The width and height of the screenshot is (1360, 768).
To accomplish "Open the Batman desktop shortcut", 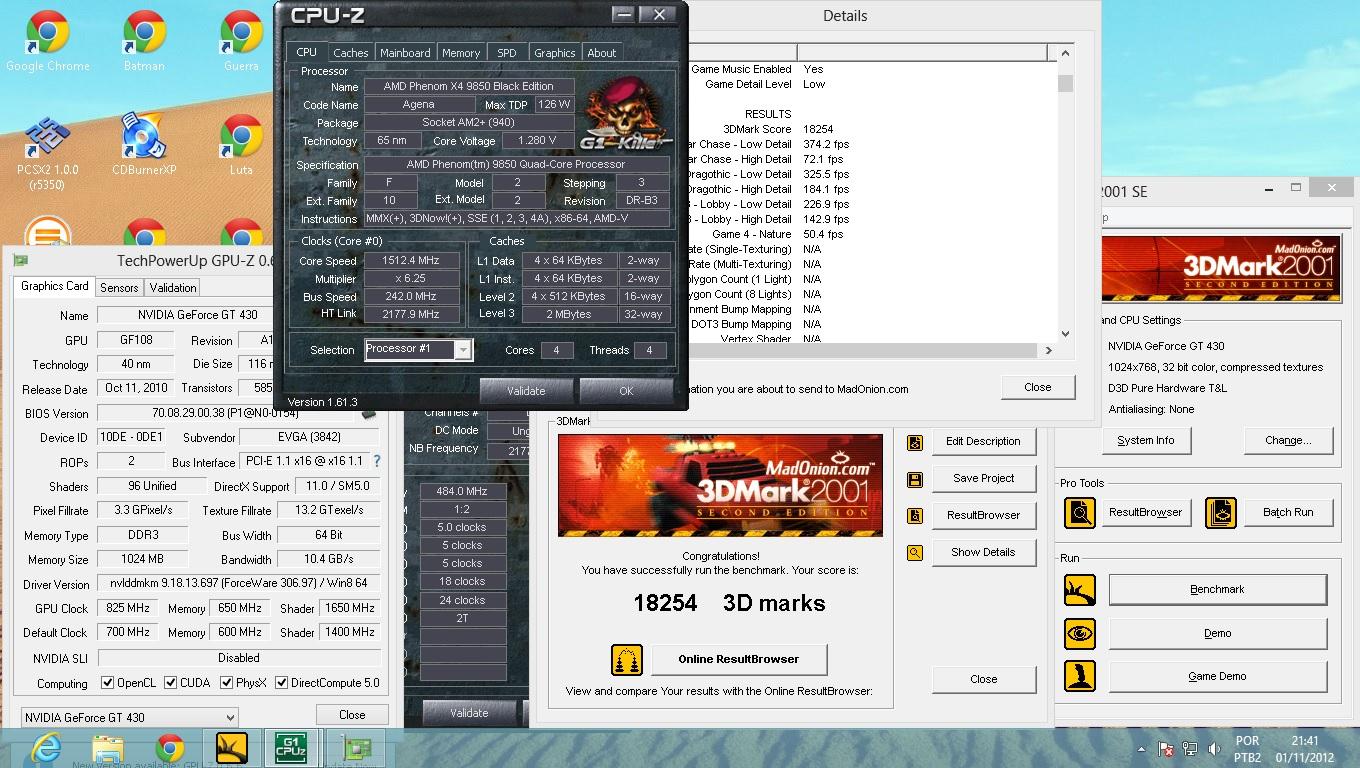I will 144,42.
